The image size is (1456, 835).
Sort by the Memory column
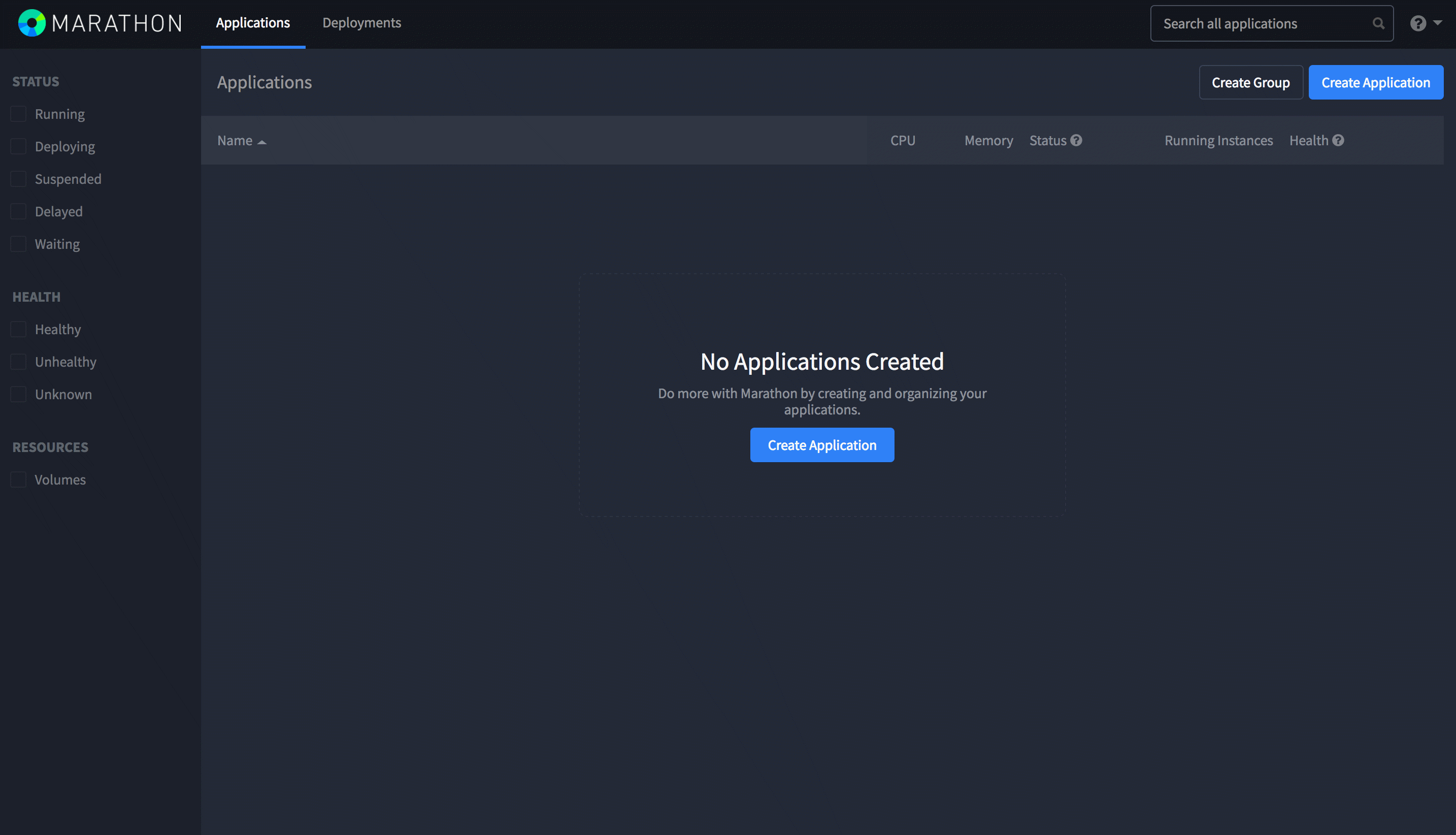[989, 141]
